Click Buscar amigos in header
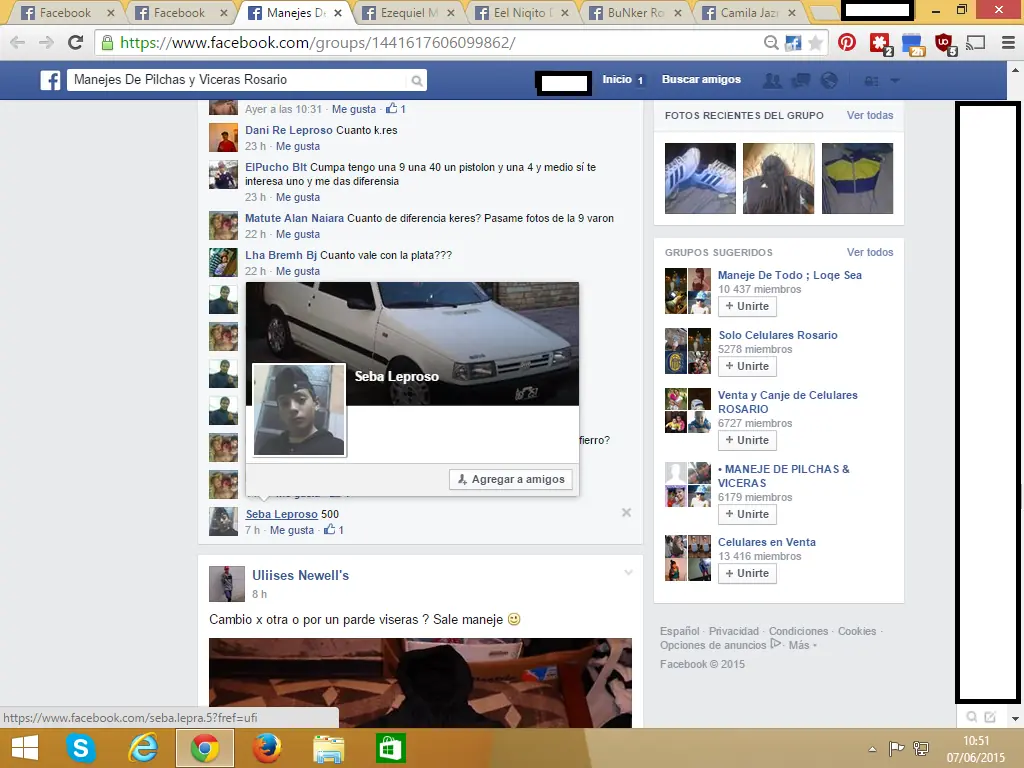 point(701,79)
